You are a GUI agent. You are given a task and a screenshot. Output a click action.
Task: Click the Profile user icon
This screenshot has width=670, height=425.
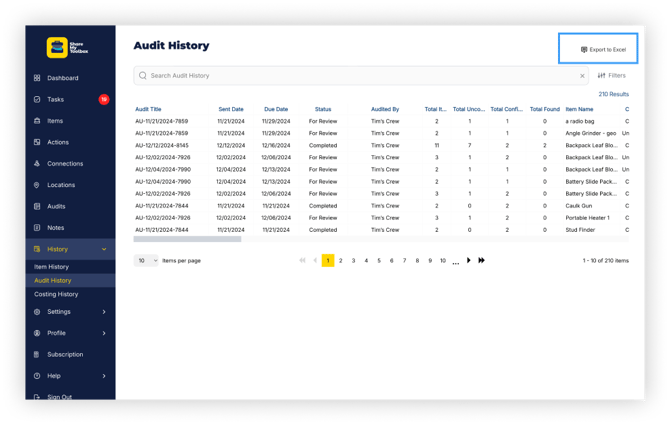coord(37,333)
